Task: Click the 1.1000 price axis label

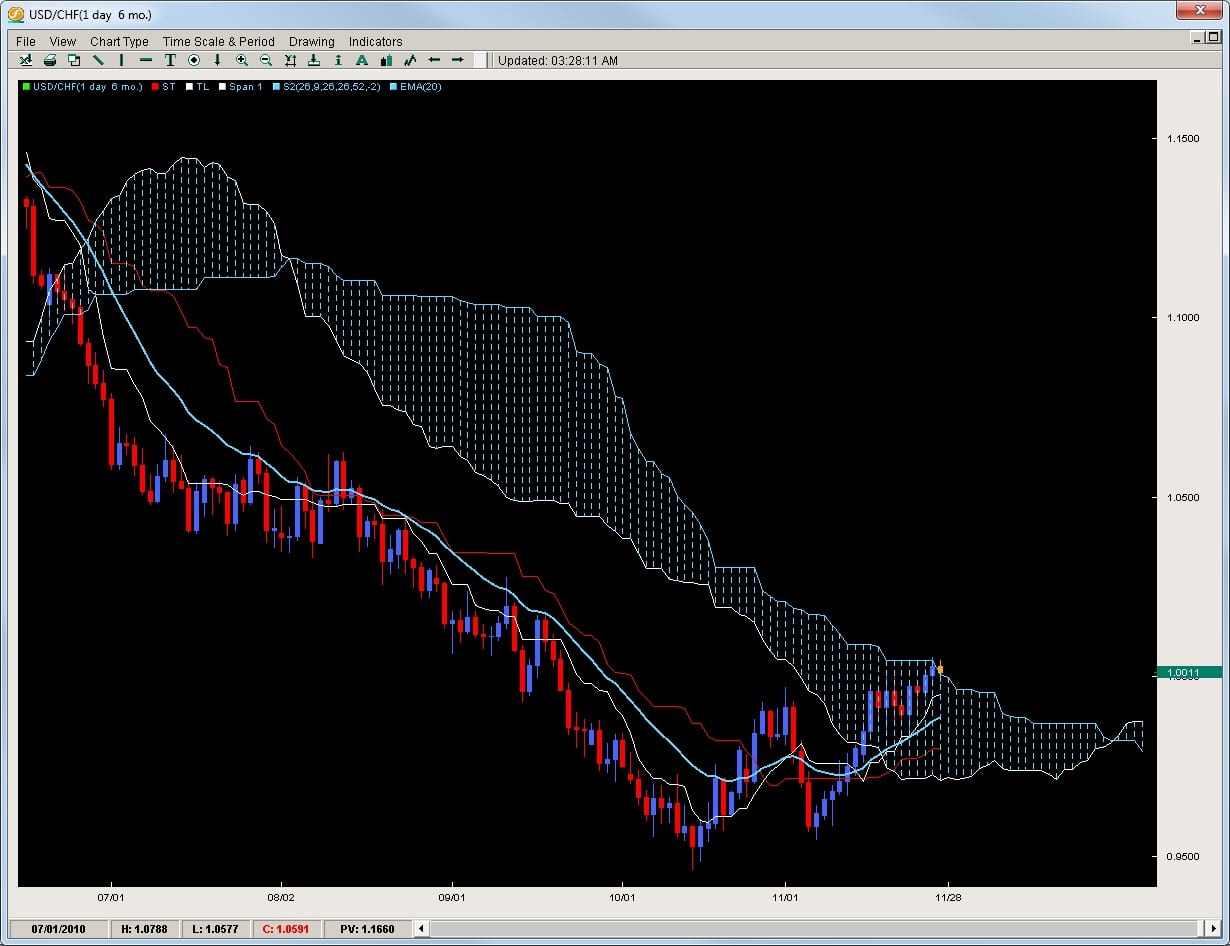Action: (1182, 318)
